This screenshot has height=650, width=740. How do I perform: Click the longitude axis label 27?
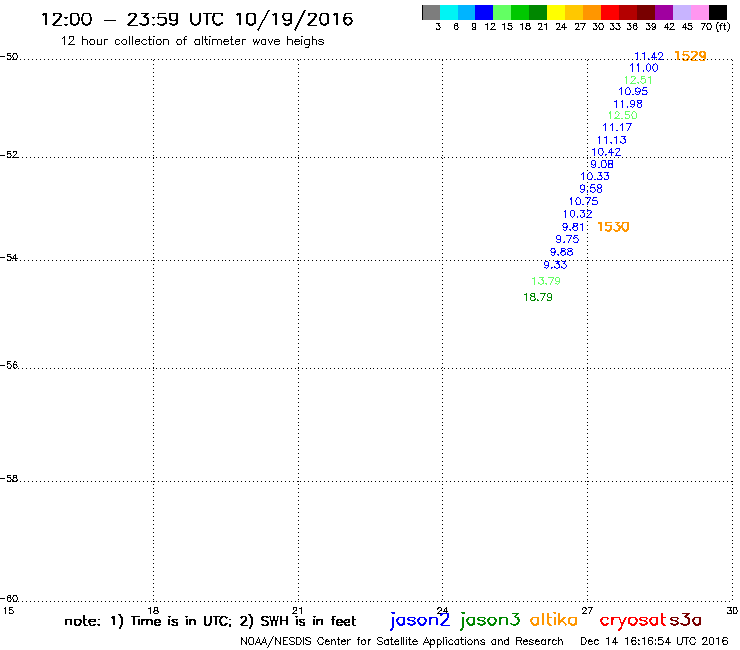point(587,611)
